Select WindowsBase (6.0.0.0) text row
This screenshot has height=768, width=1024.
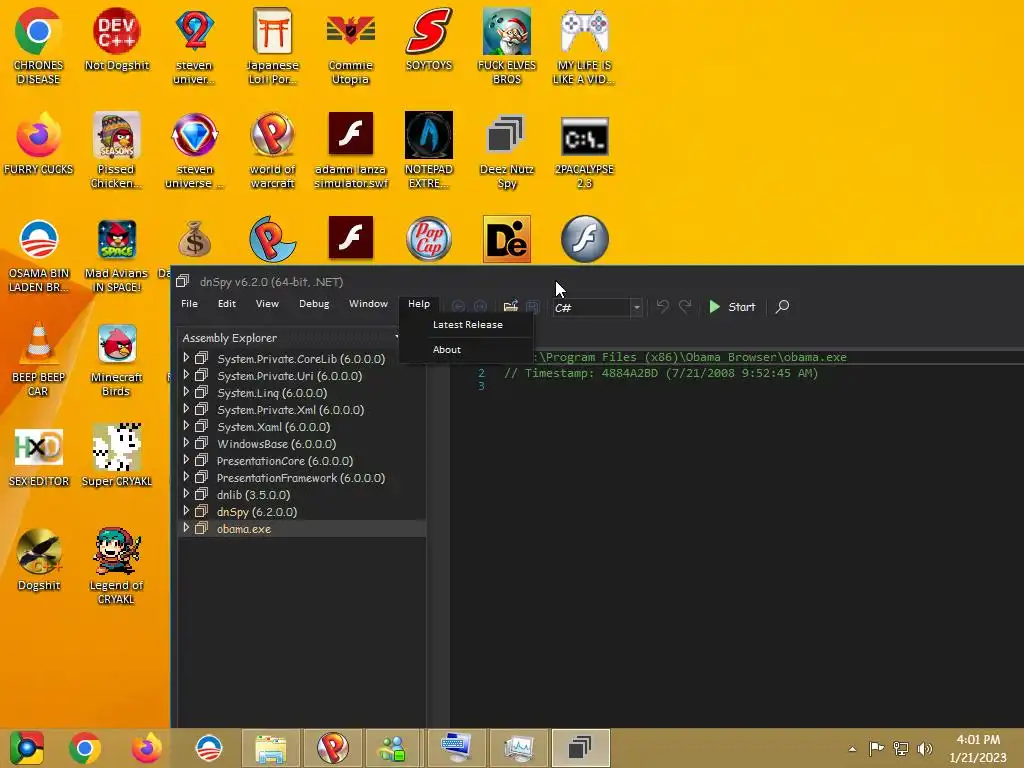(276, 443)
